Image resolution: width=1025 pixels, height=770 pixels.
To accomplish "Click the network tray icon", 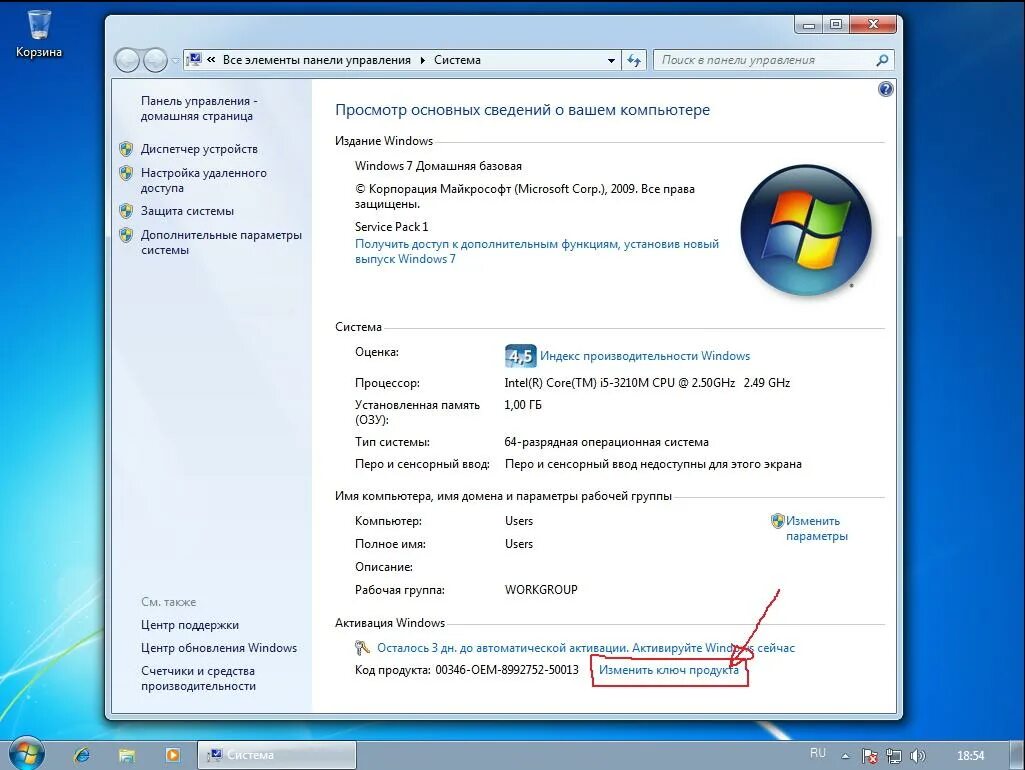I will point(893,756).
